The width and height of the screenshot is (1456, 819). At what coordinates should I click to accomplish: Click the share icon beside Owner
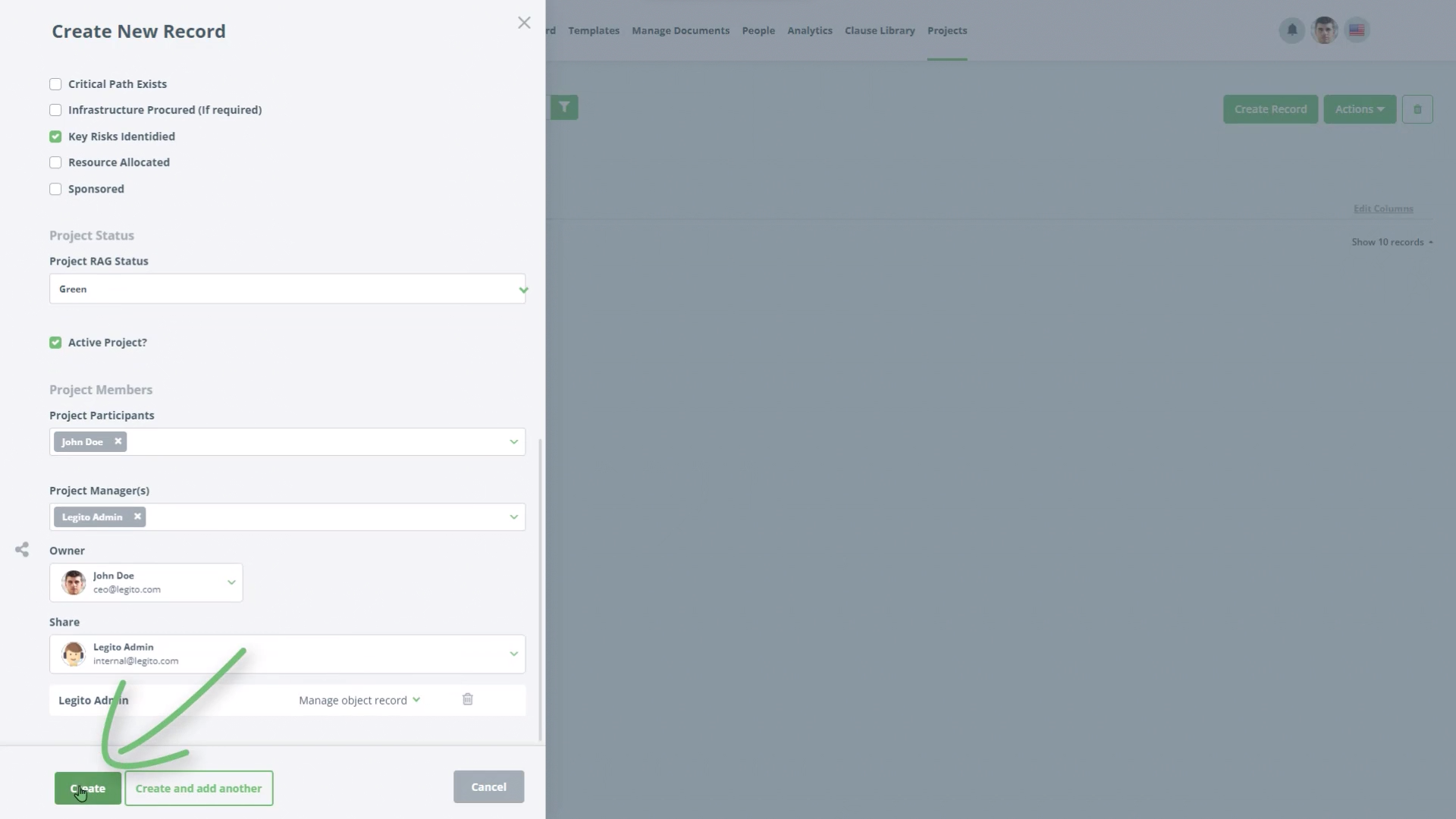(x=22, y=550)
